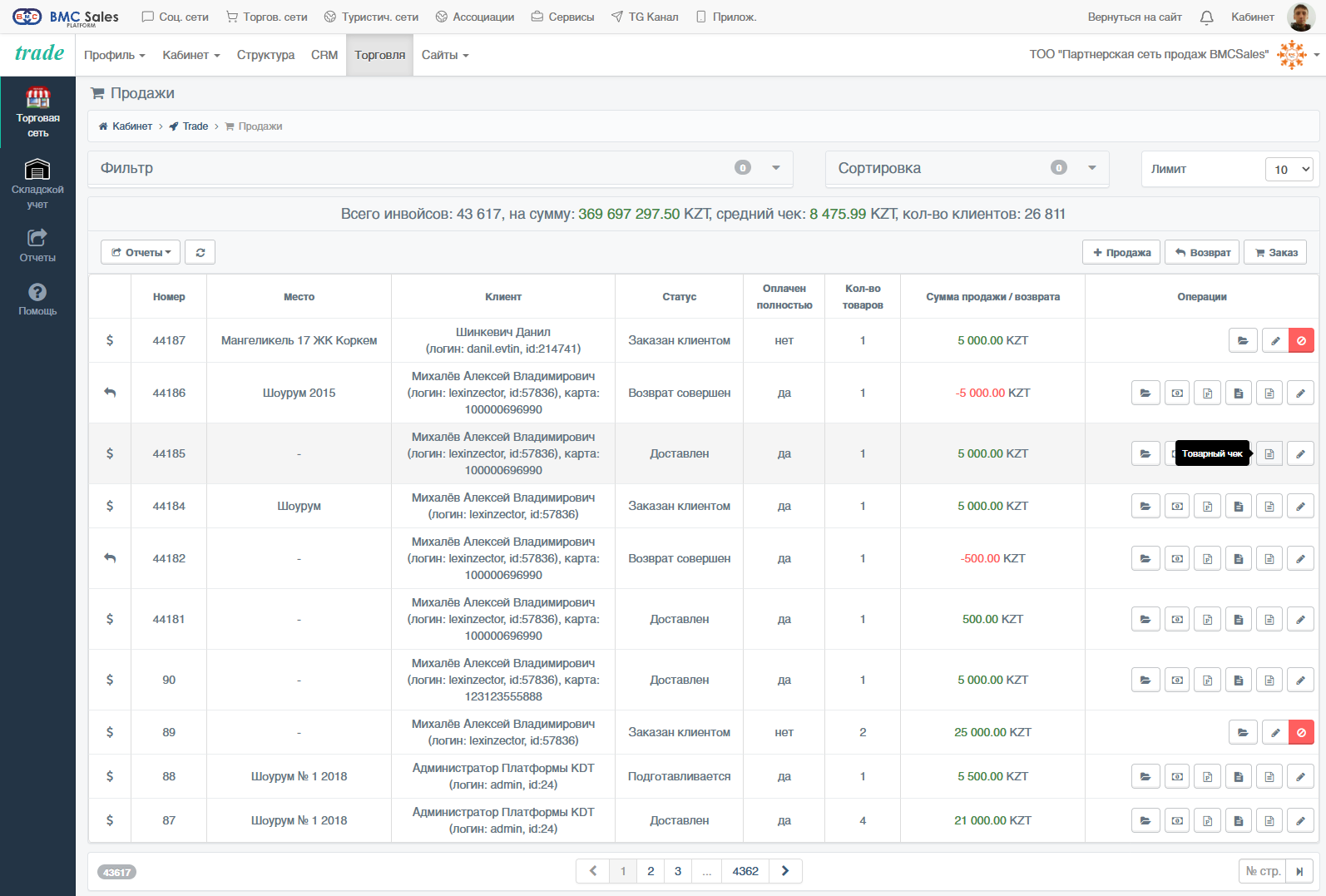The height and width of the screenshot is (896, 1326).
Task: Switch to the CRM tab
Action: (x=324, y=55)
